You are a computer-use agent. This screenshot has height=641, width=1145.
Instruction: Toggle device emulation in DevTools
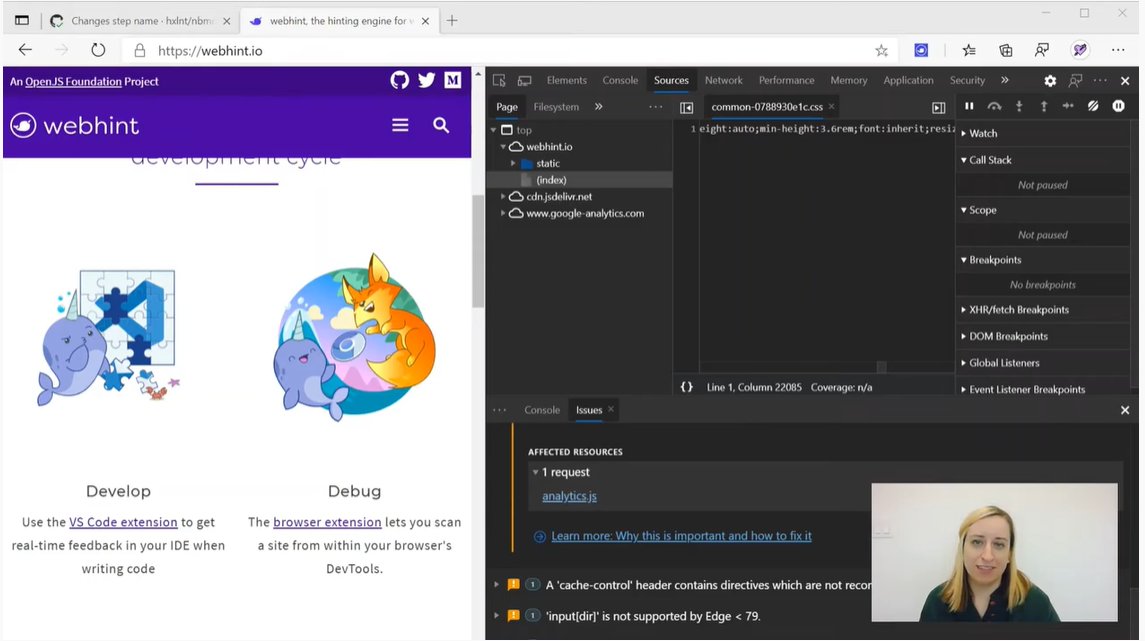(524, 80)
